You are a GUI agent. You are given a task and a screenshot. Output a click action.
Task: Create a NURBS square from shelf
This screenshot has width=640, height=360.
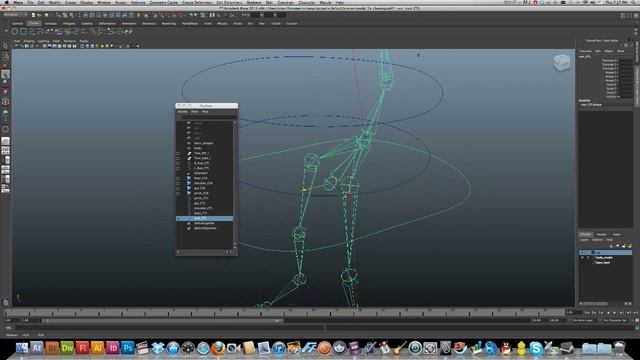tap(23, 31)
